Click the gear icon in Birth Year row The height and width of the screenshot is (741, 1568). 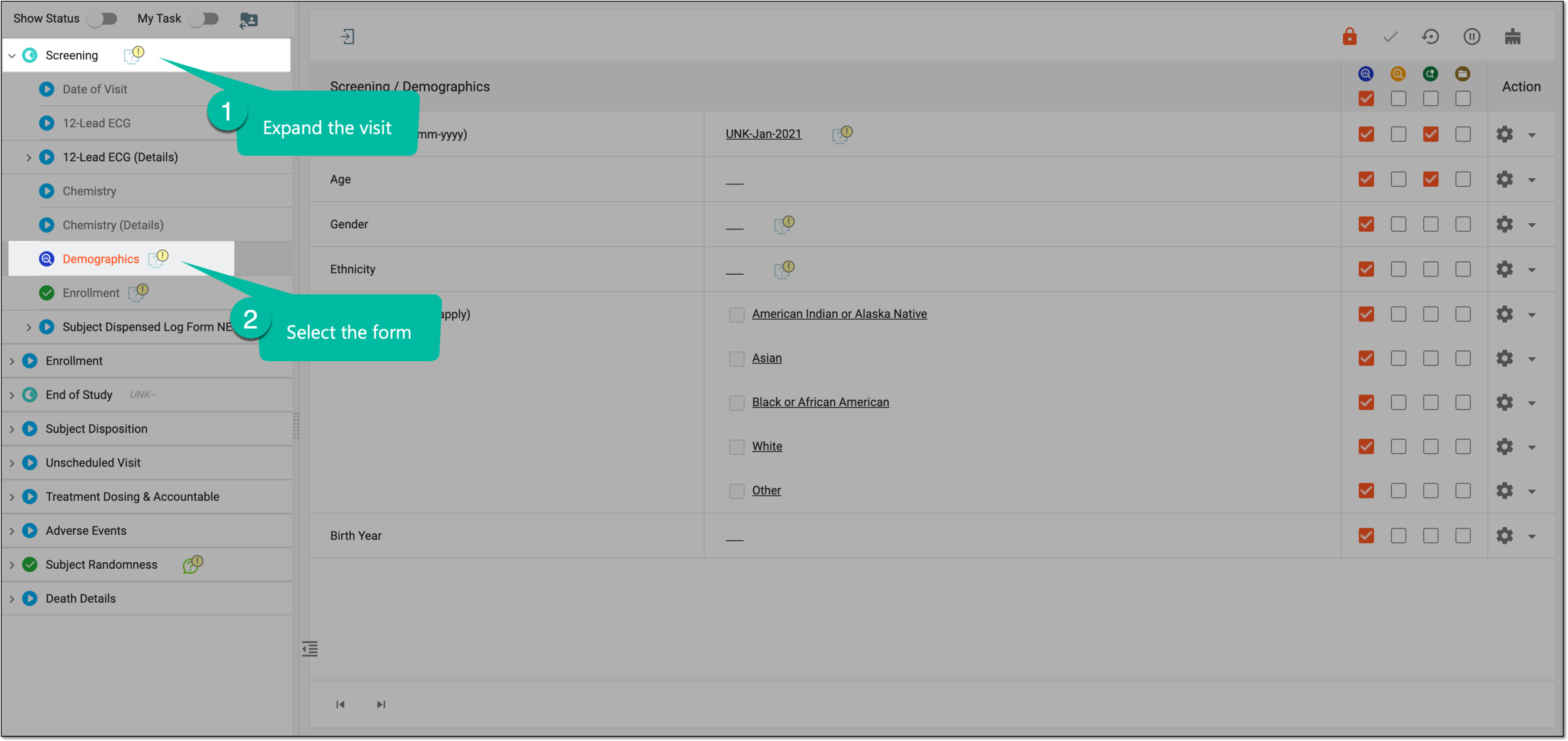[1505, 535]
